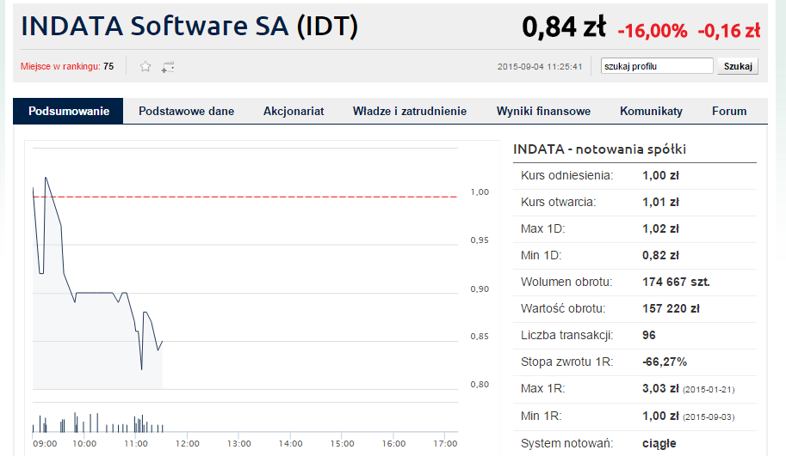Click the red dashed reference line on chart
Viewport: 786px width, 456px height.
(300, 197)
